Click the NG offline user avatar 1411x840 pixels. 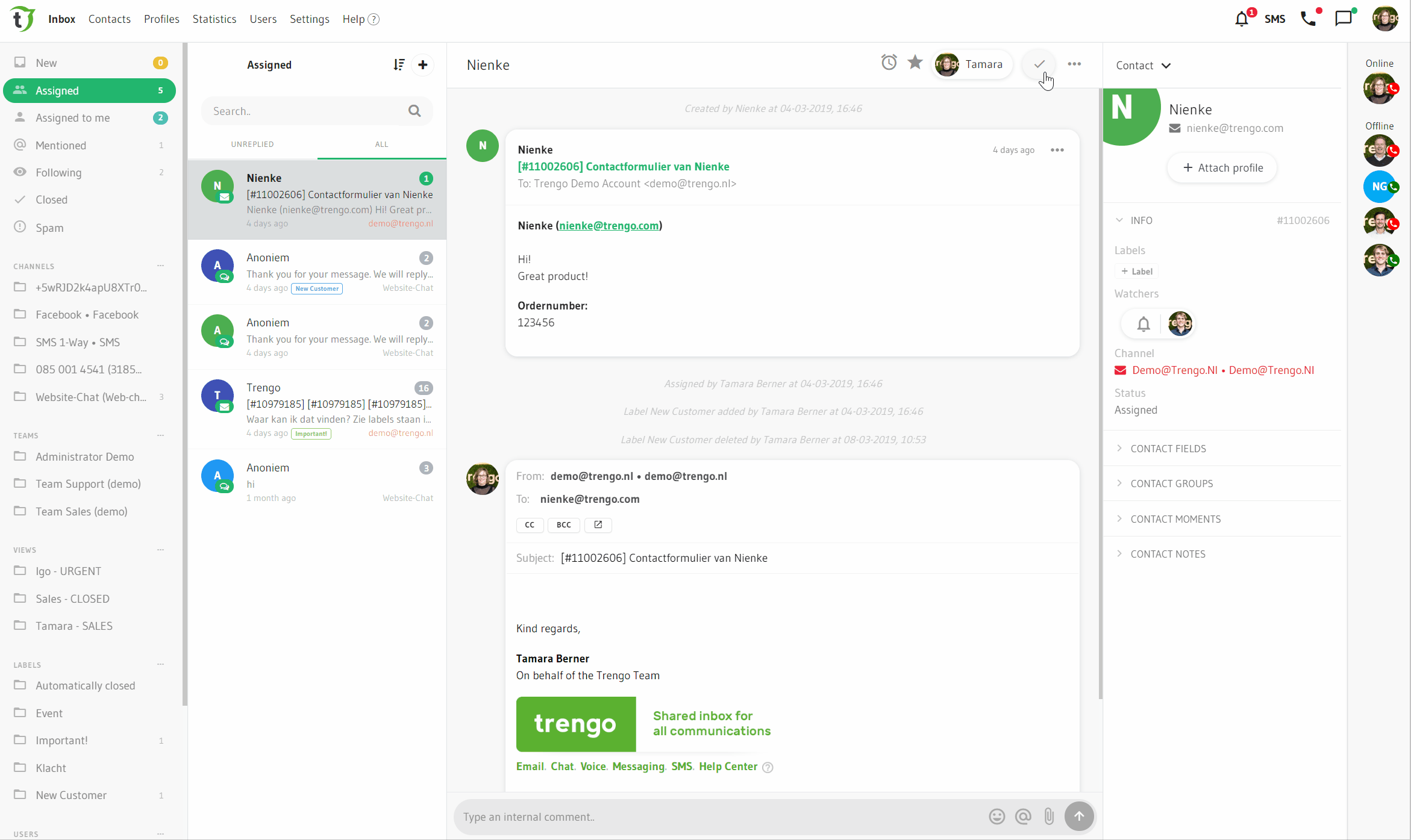(x=1379, y=187)
